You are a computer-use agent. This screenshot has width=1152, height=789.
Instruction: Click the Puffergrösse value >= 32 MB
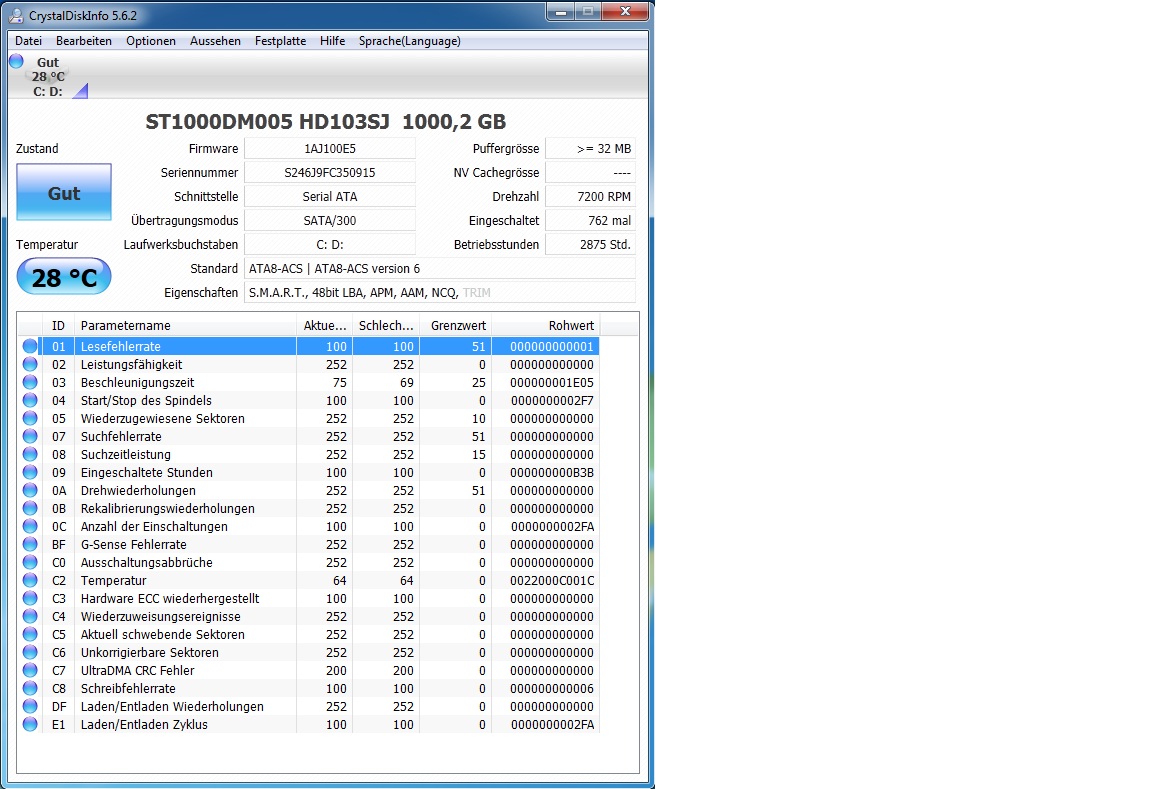[591, 148]
